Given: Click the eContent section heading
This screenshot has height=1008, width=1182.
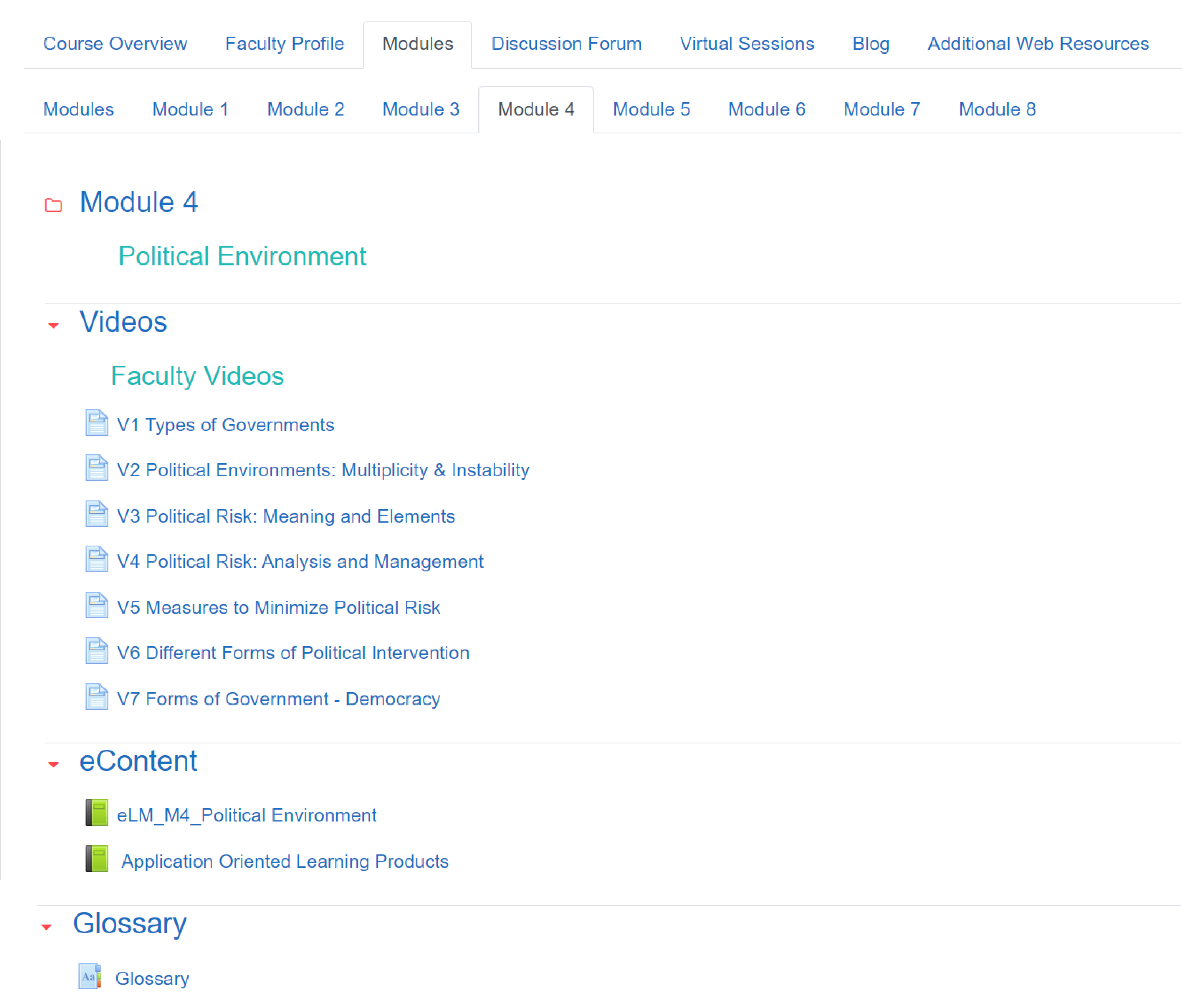Looking at the screenshot, I should 138,761.
